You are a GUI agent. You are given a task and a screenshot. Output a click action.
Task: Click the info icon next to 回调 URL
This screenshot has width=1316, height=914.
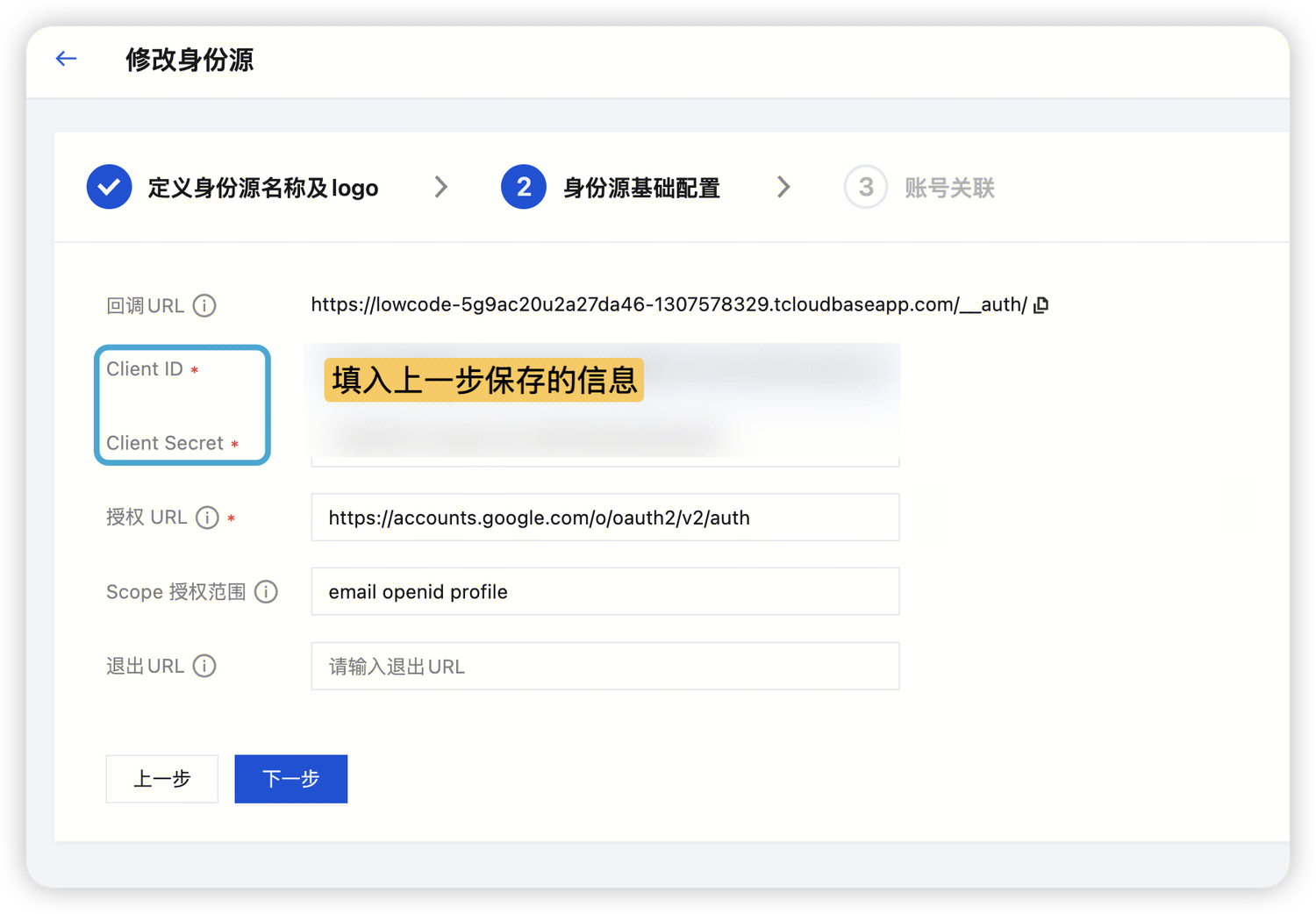click(x=204, y=305)
